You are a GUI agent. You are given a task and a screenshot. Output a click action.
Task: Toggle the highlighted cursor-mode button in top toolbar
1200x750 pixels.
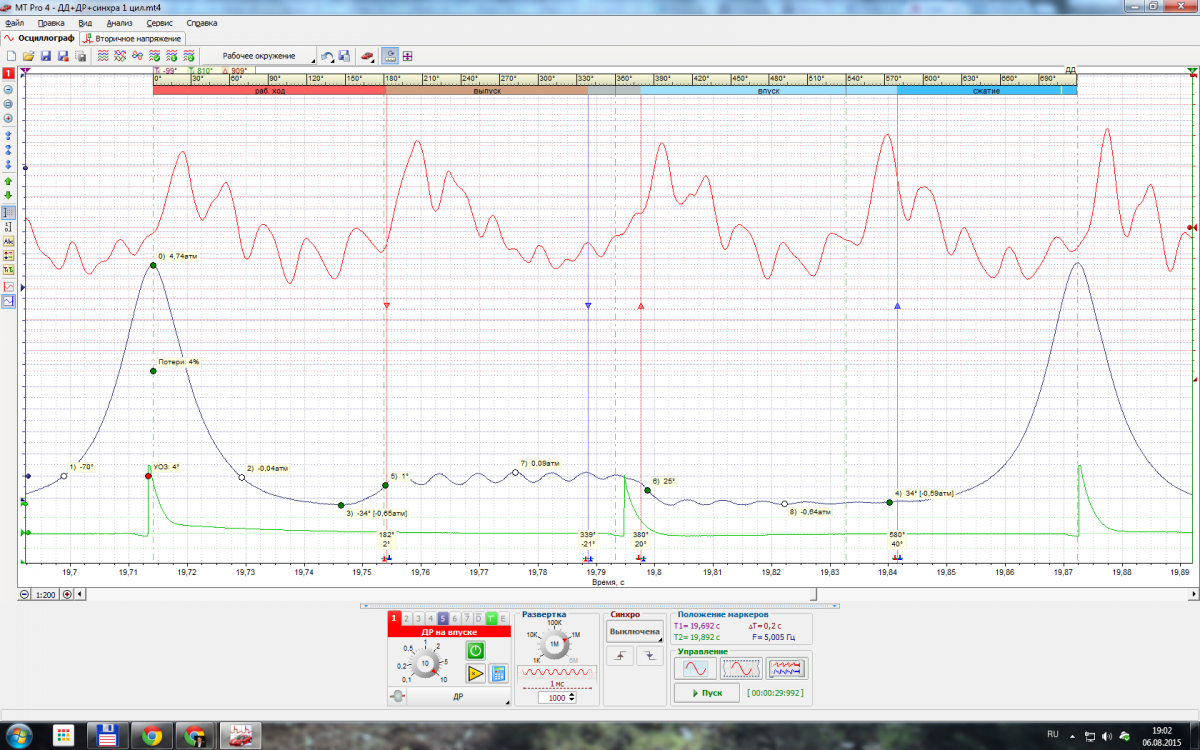click(x=389, y=56)
